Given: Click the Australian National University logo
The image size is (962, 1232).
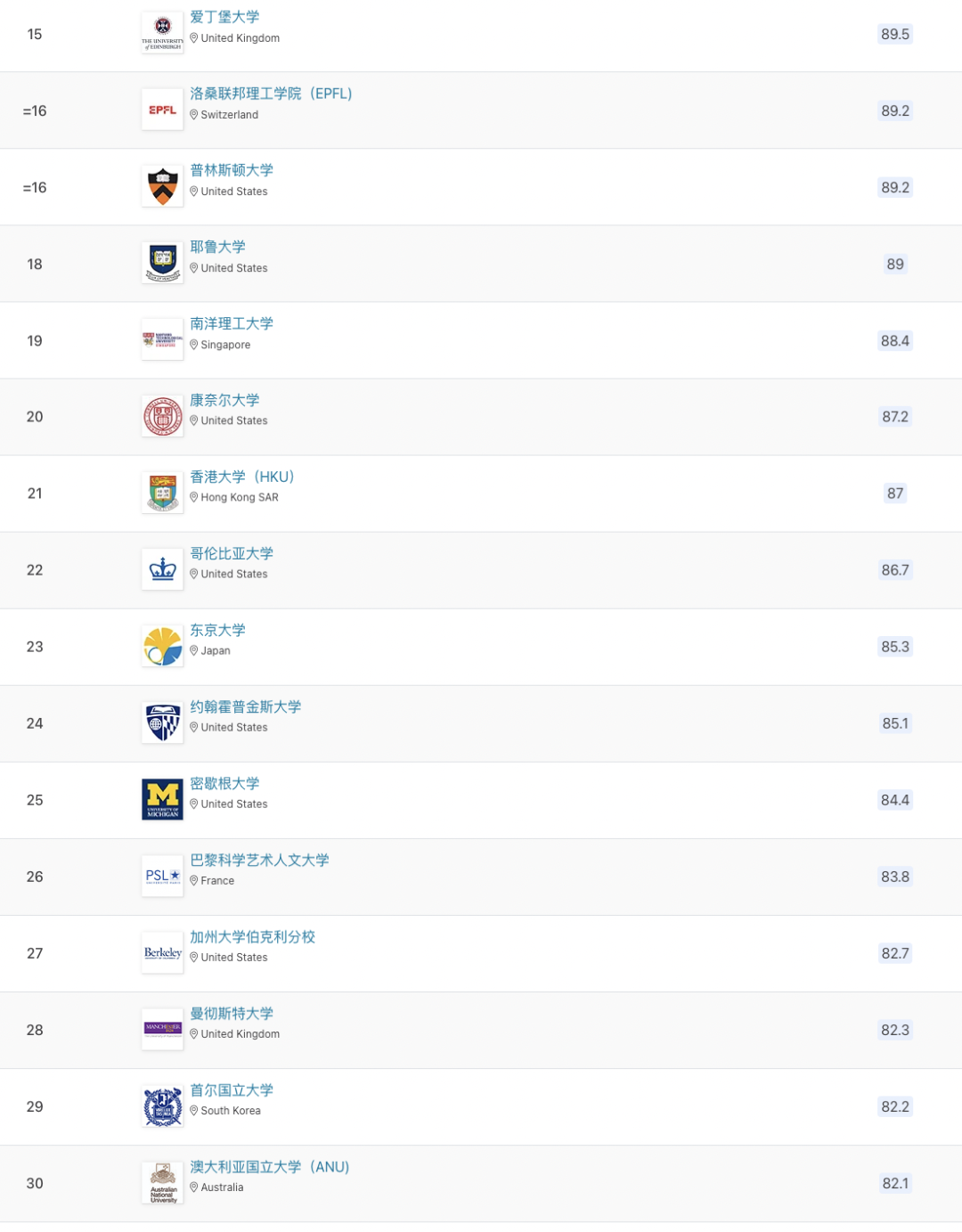Looking at the screenshot, I should pos(162,1183).
